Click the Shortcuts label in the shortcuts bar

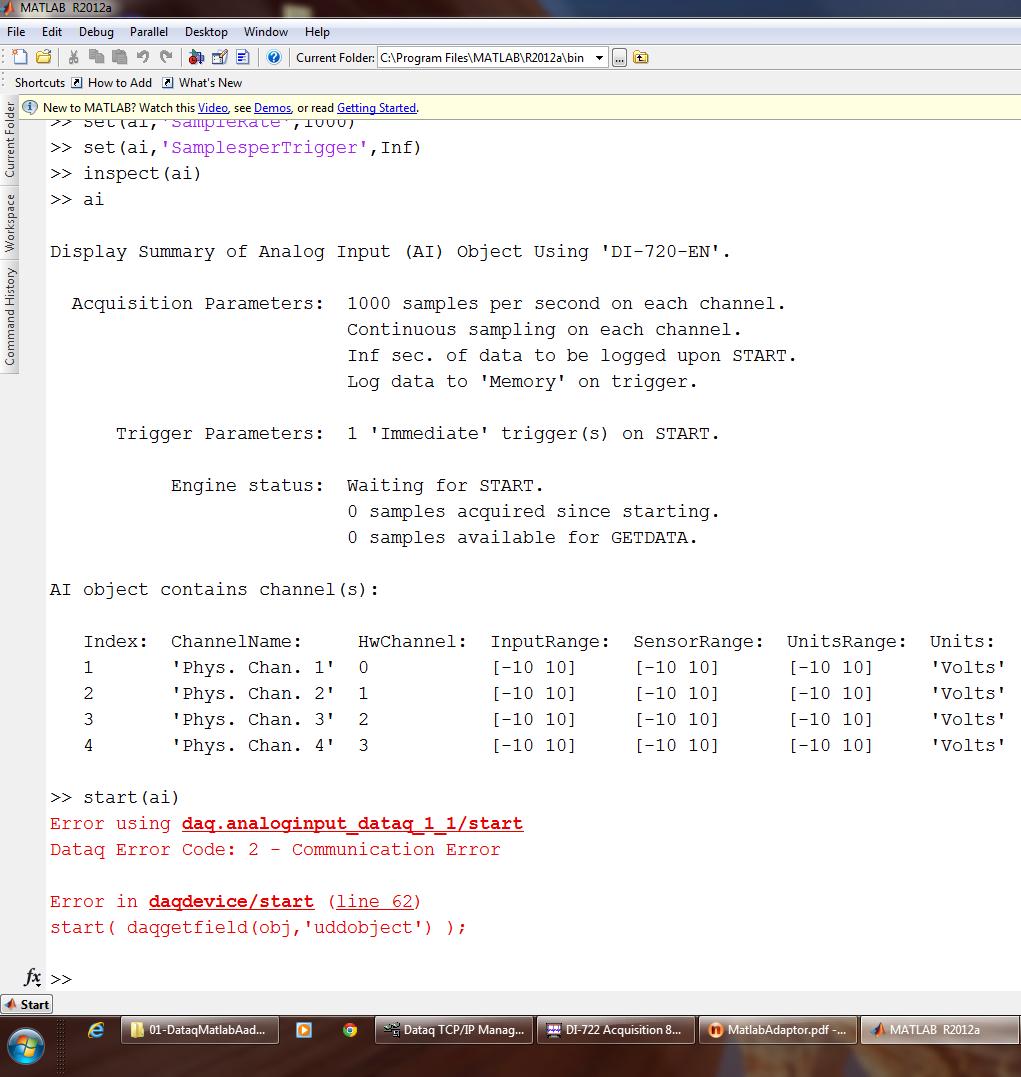(40, 82)
